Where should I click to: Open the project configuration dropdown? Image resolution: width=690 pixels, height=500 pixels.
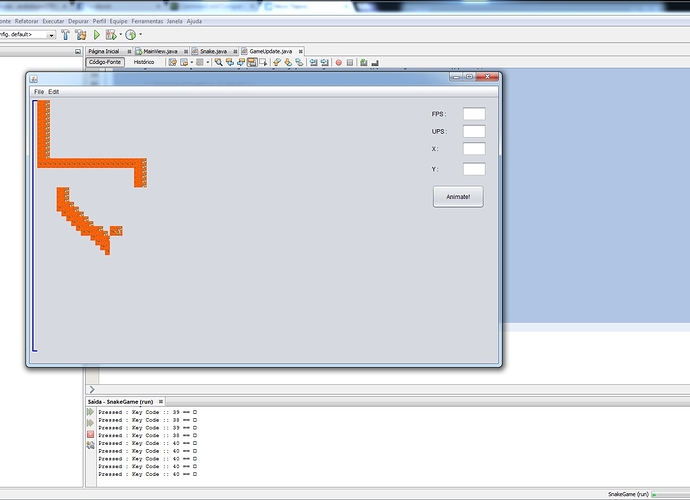coord(51,35)
